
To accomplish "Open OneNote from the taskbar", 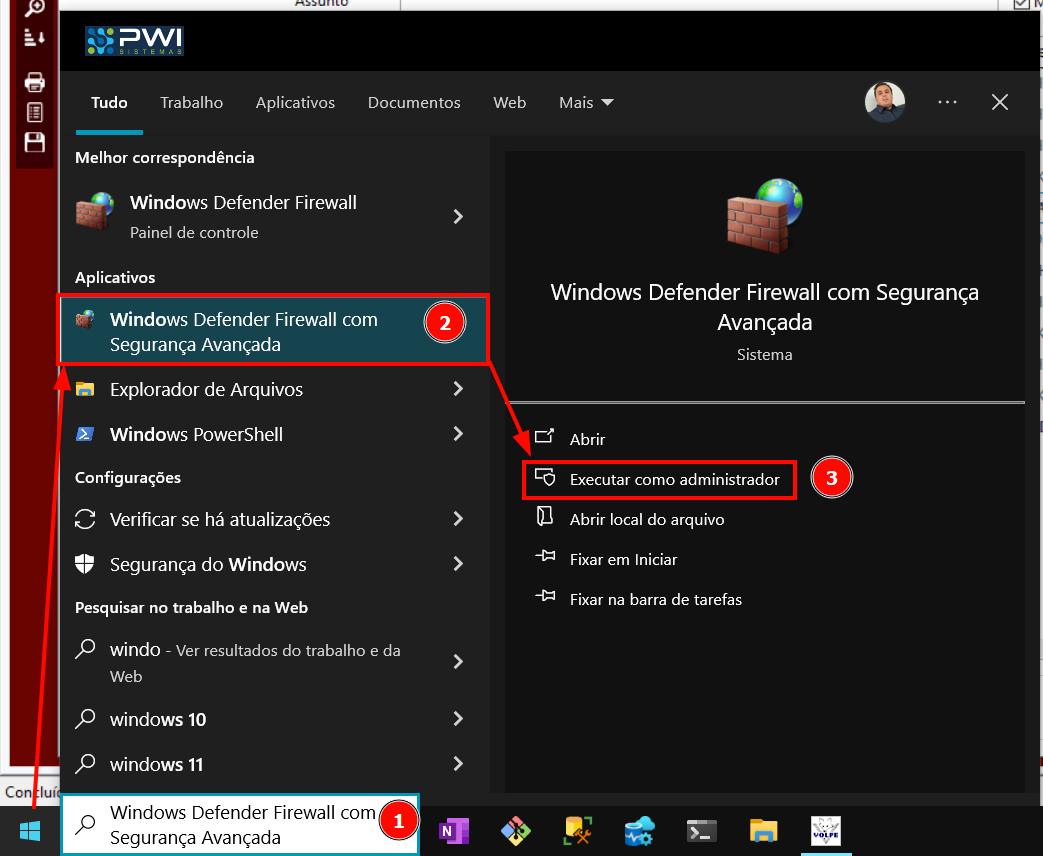I will (x=454, y=830).
